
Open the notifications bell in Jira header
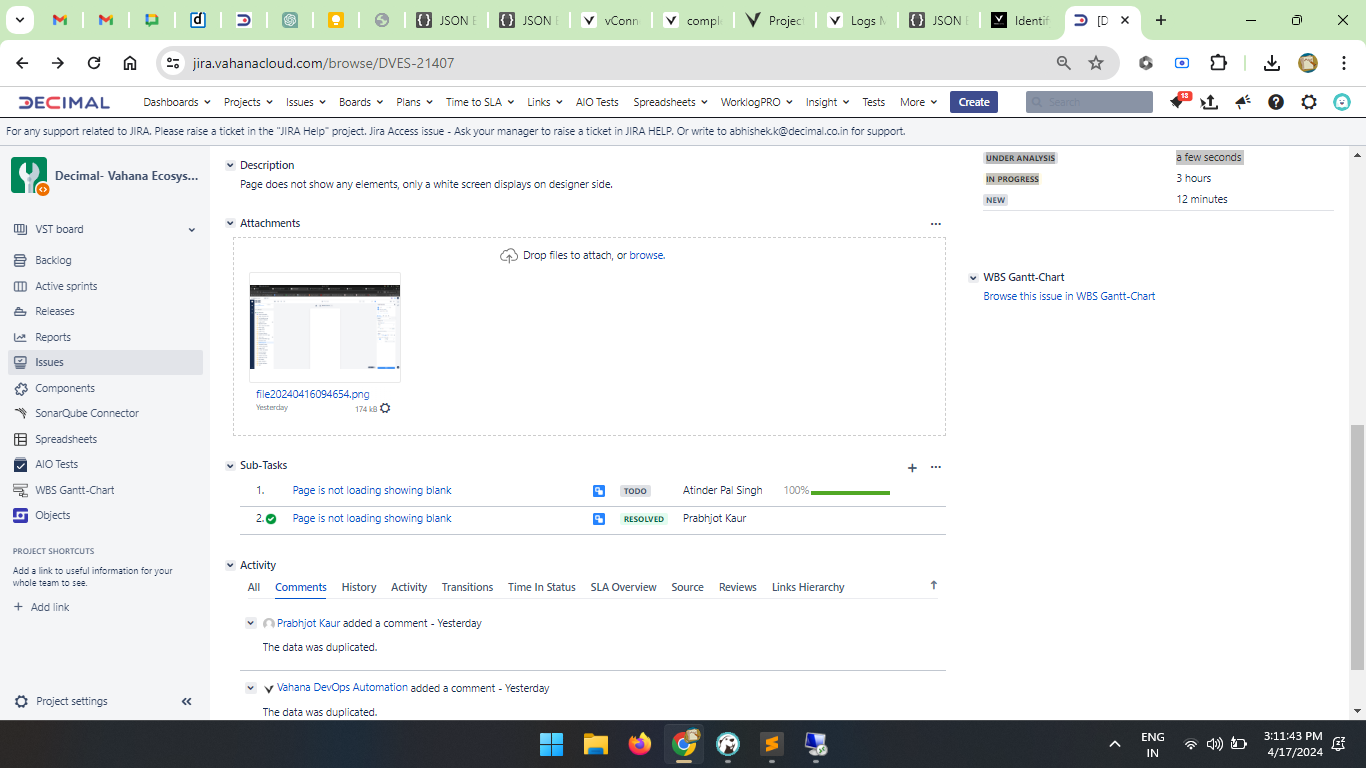pos(1179,101)
